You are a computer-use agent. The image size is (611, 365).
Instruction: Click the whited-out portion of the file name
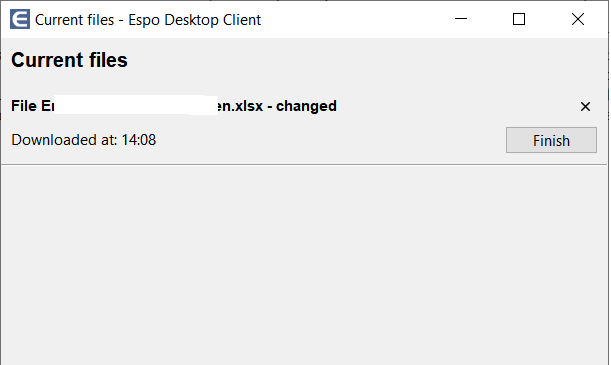(x=136, y=105)
